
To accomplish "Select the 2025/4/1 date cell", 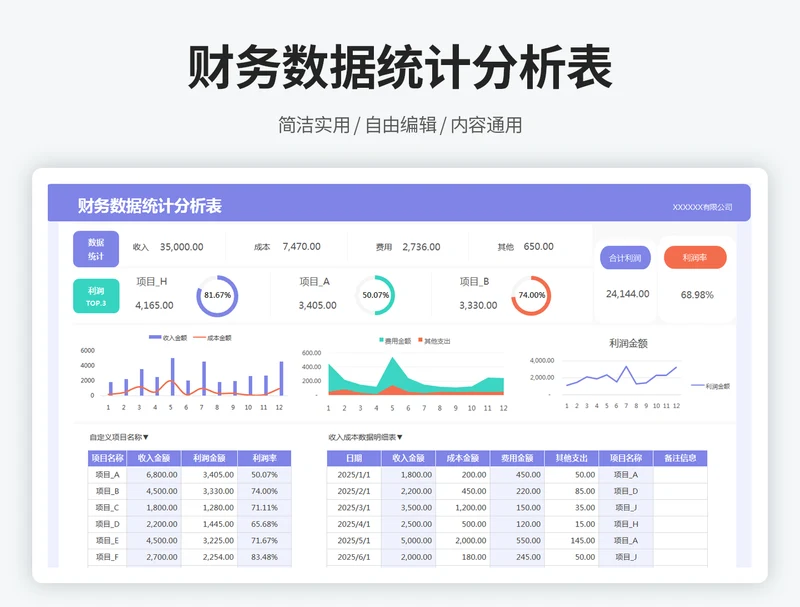I will click(x=354, y=524).
